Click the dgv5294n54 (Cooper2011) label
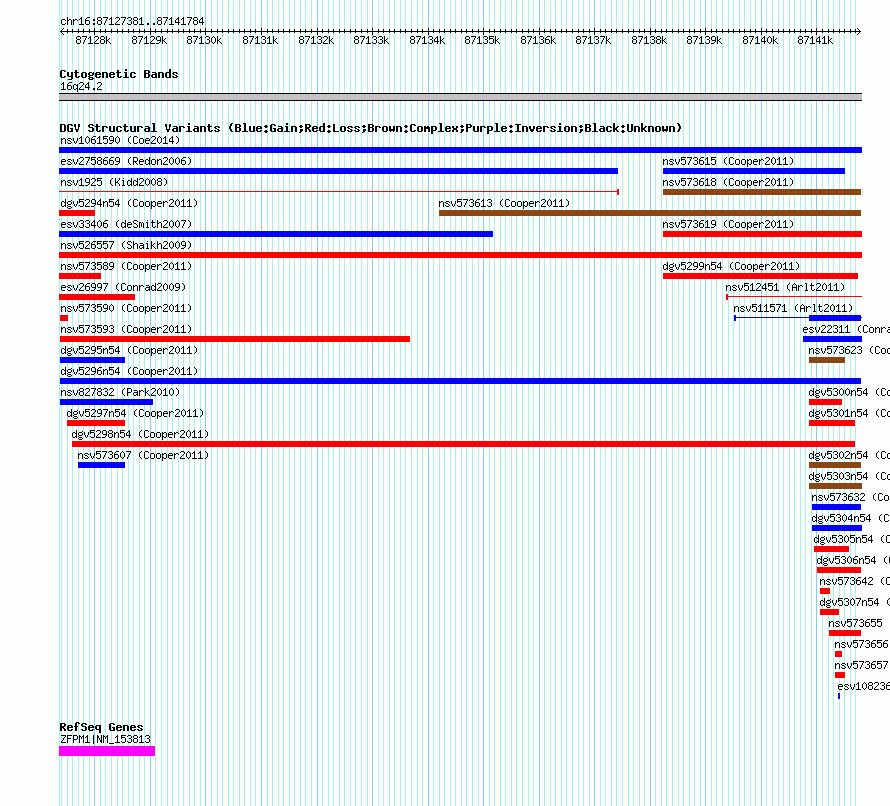890x806 pixels. coord(129,203)
